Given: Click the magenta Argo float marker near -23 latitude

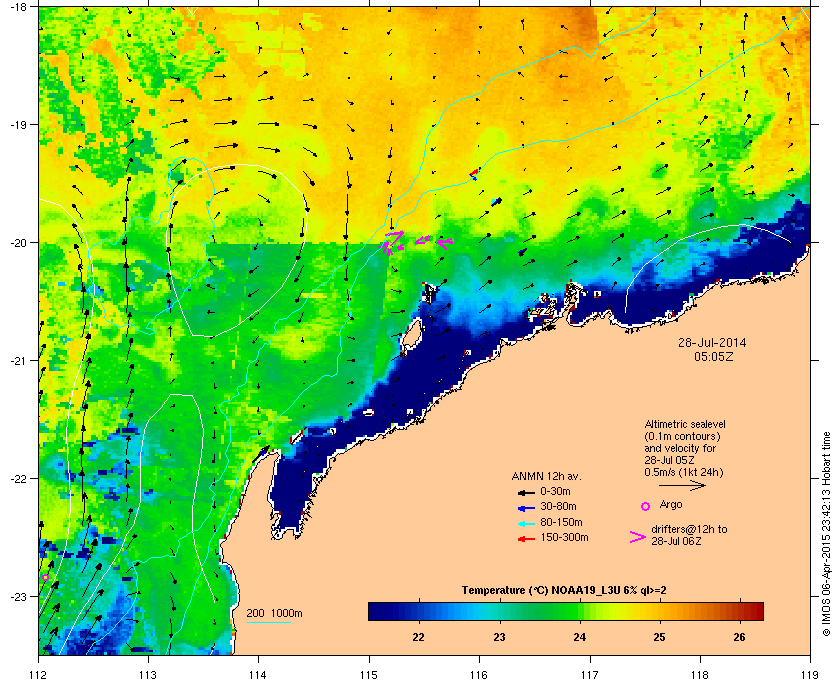Looking at the screenshot, I should click(x=46, y=578).
